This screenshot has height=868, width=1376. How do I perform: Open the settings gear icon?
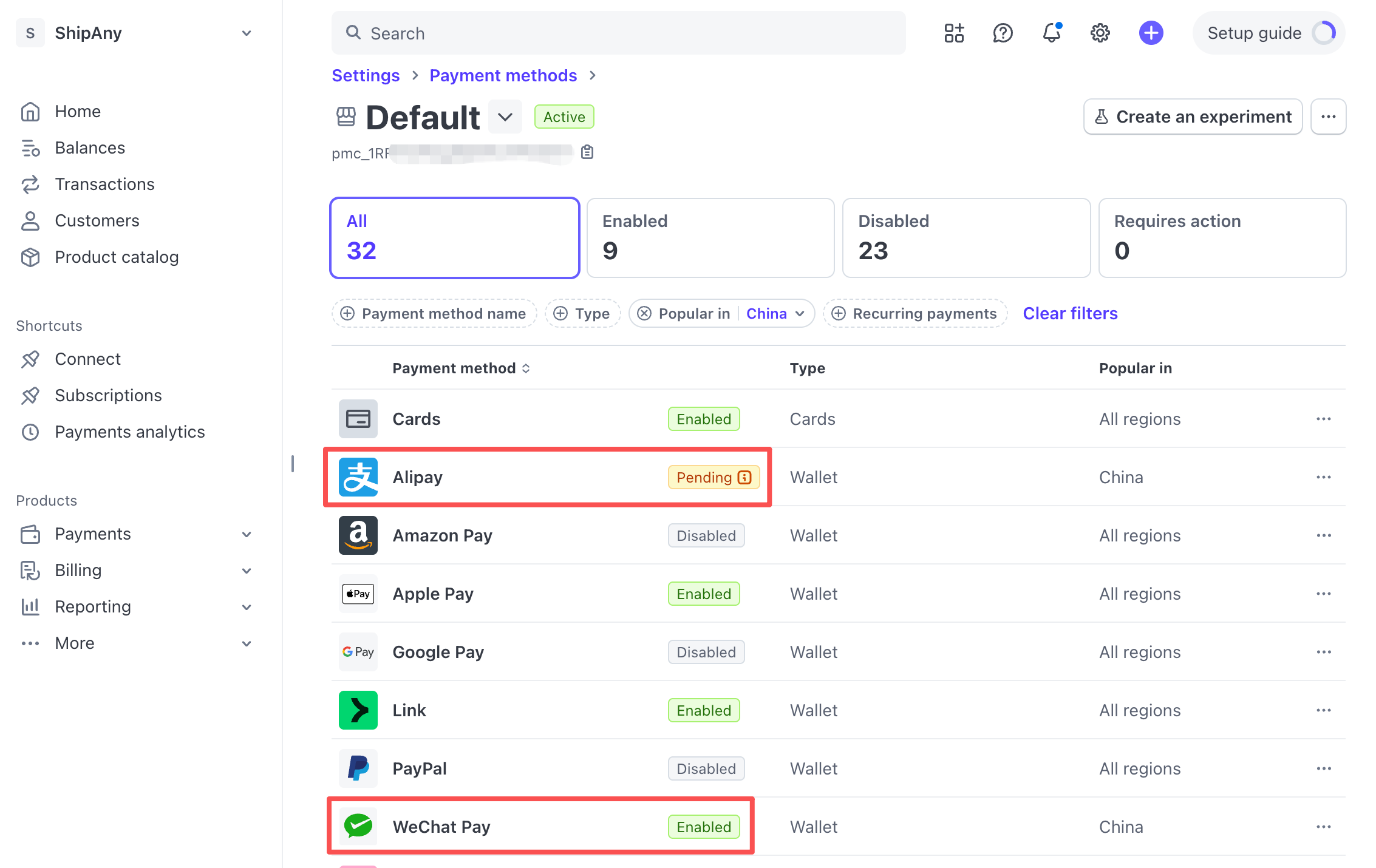coord(1100,33)
